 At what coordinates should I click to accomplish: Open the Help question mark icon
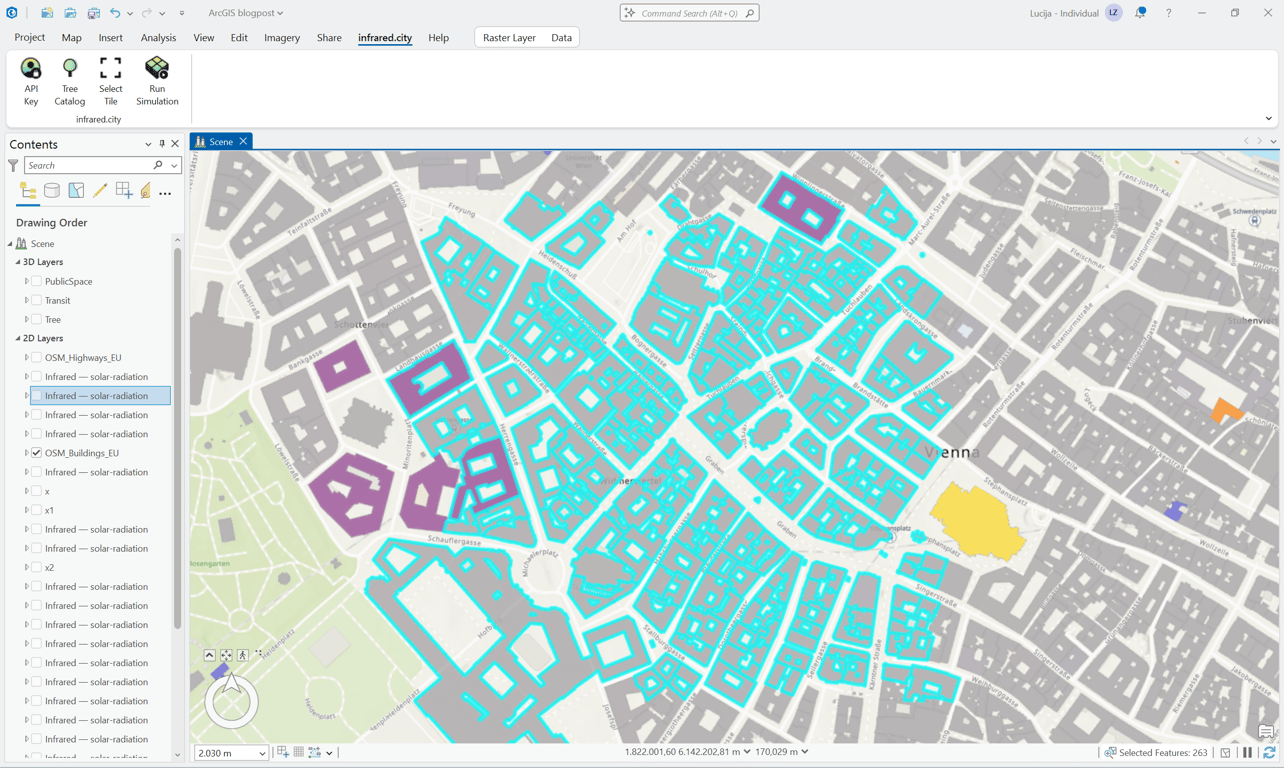(1168, 13)
